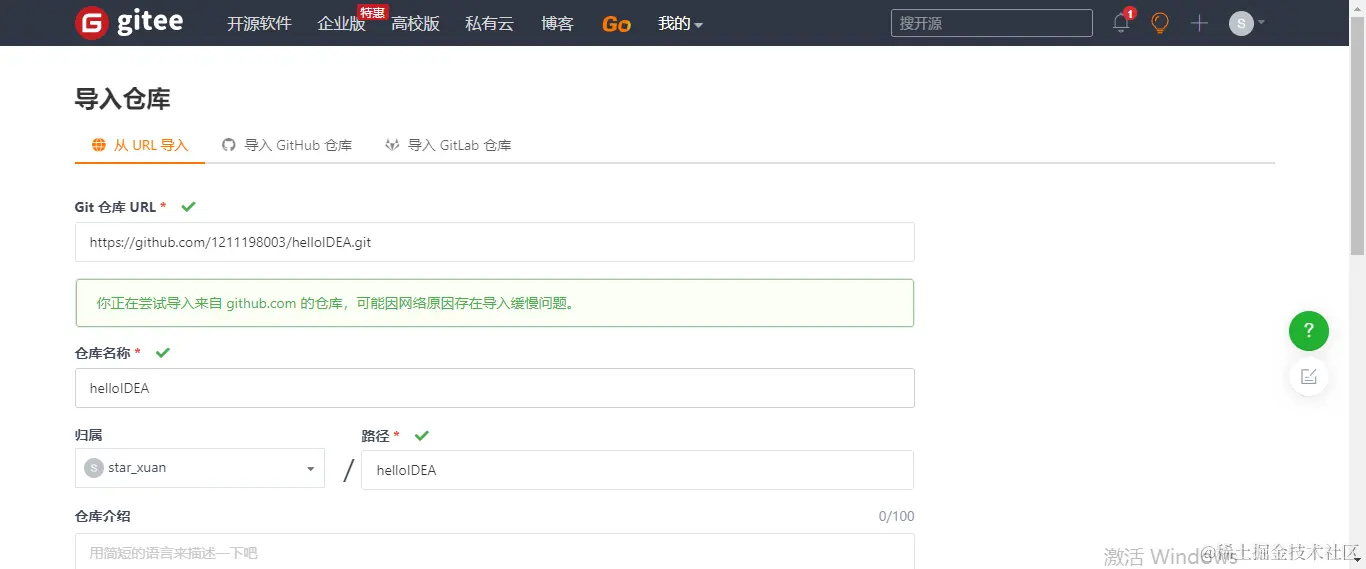Open the user avatar menu
This screenshot has height=569, width=1366.
click(x=1246, y=23)
